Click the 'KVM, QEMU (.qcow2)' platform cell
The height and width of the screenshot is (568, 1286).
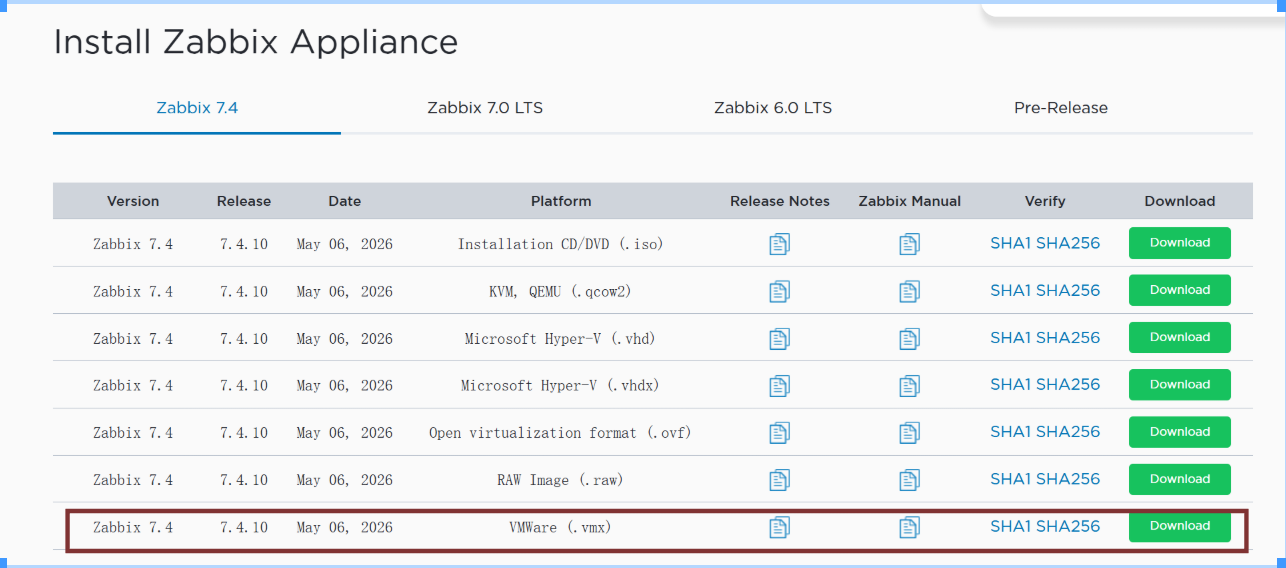point(560,291)
